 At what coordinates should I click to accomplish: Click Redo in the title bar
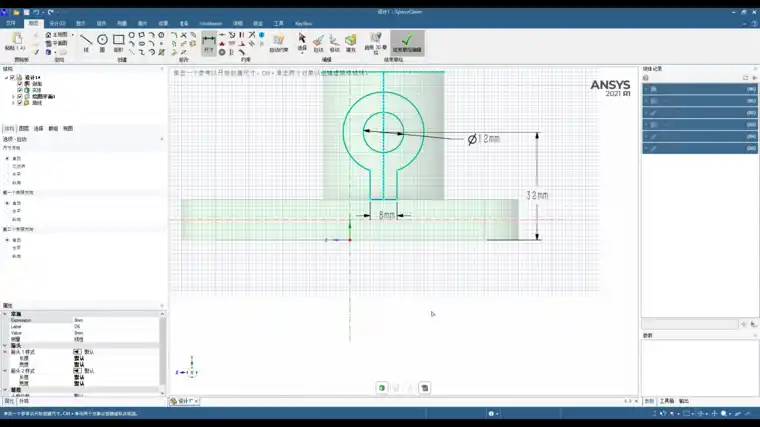(50, 12)
